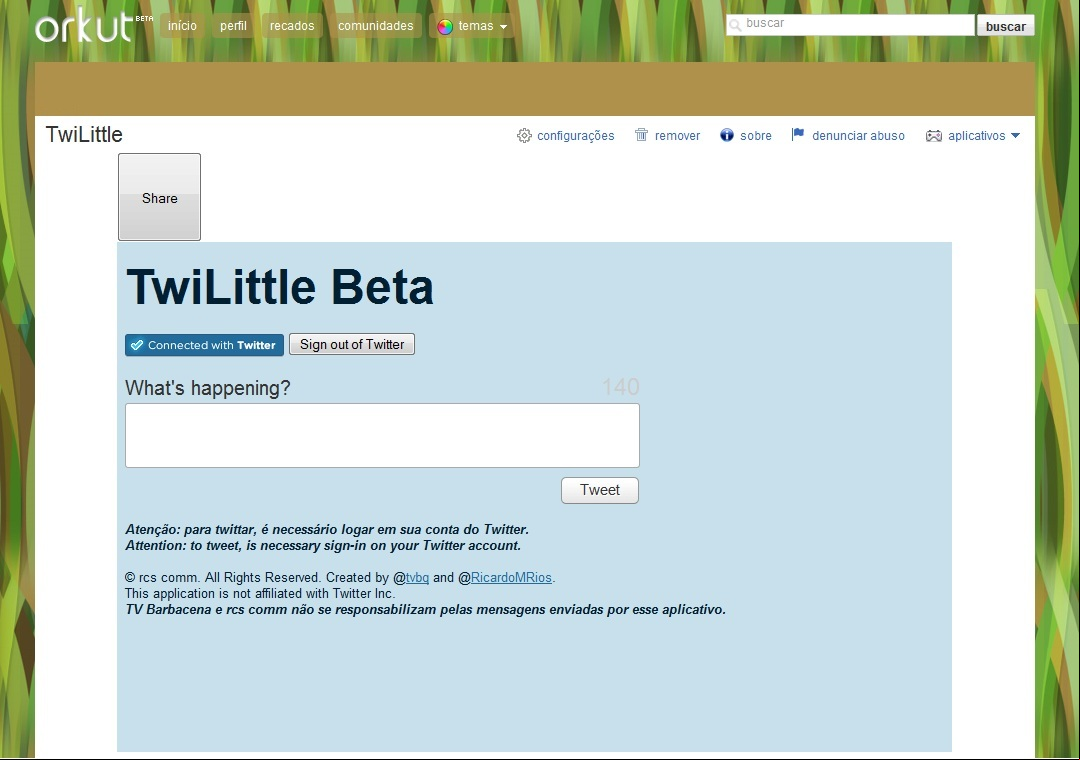Open the @RicardoMRios profile link

[x=511, y=577]
